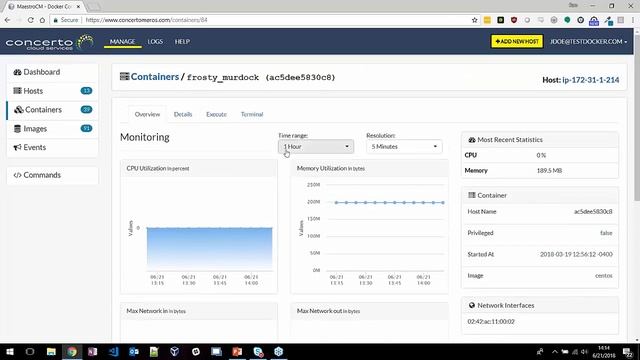Viewport: 640px width, 360px height.
Task: Click the Chrome taskbar icon
Action: coord(72,351)
